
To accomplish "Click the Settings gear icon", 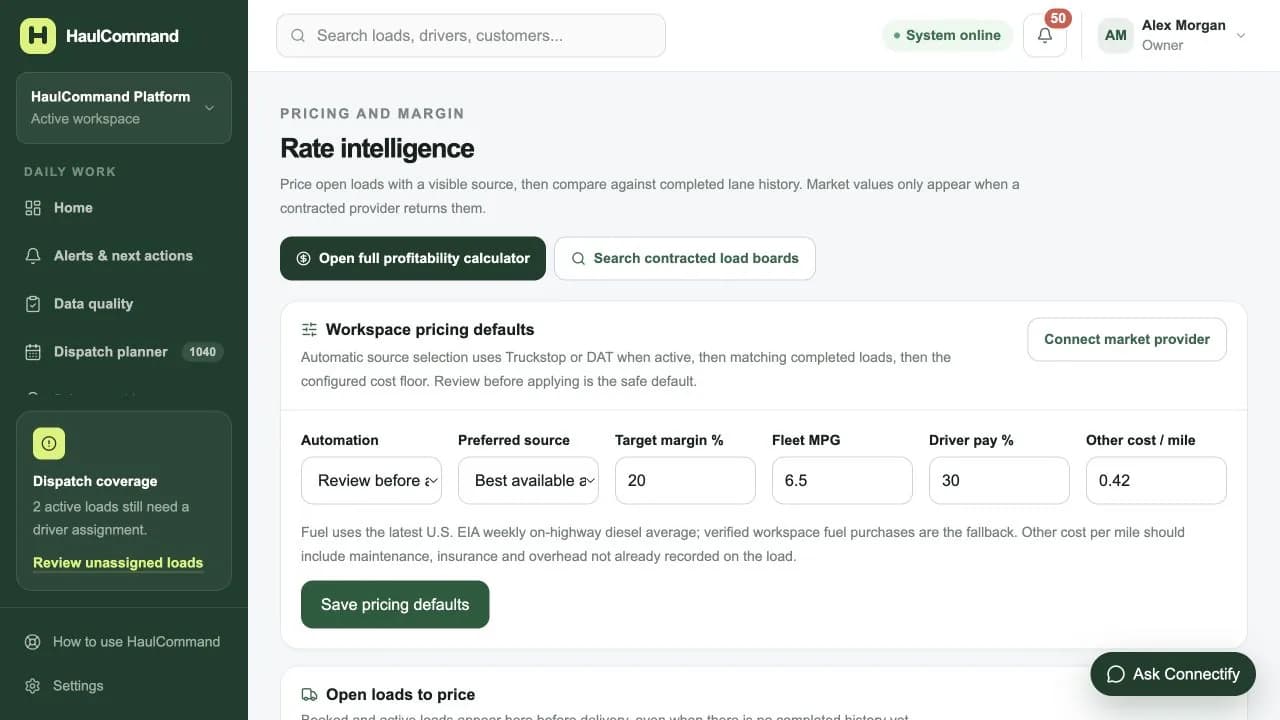I will coord(33,686).
